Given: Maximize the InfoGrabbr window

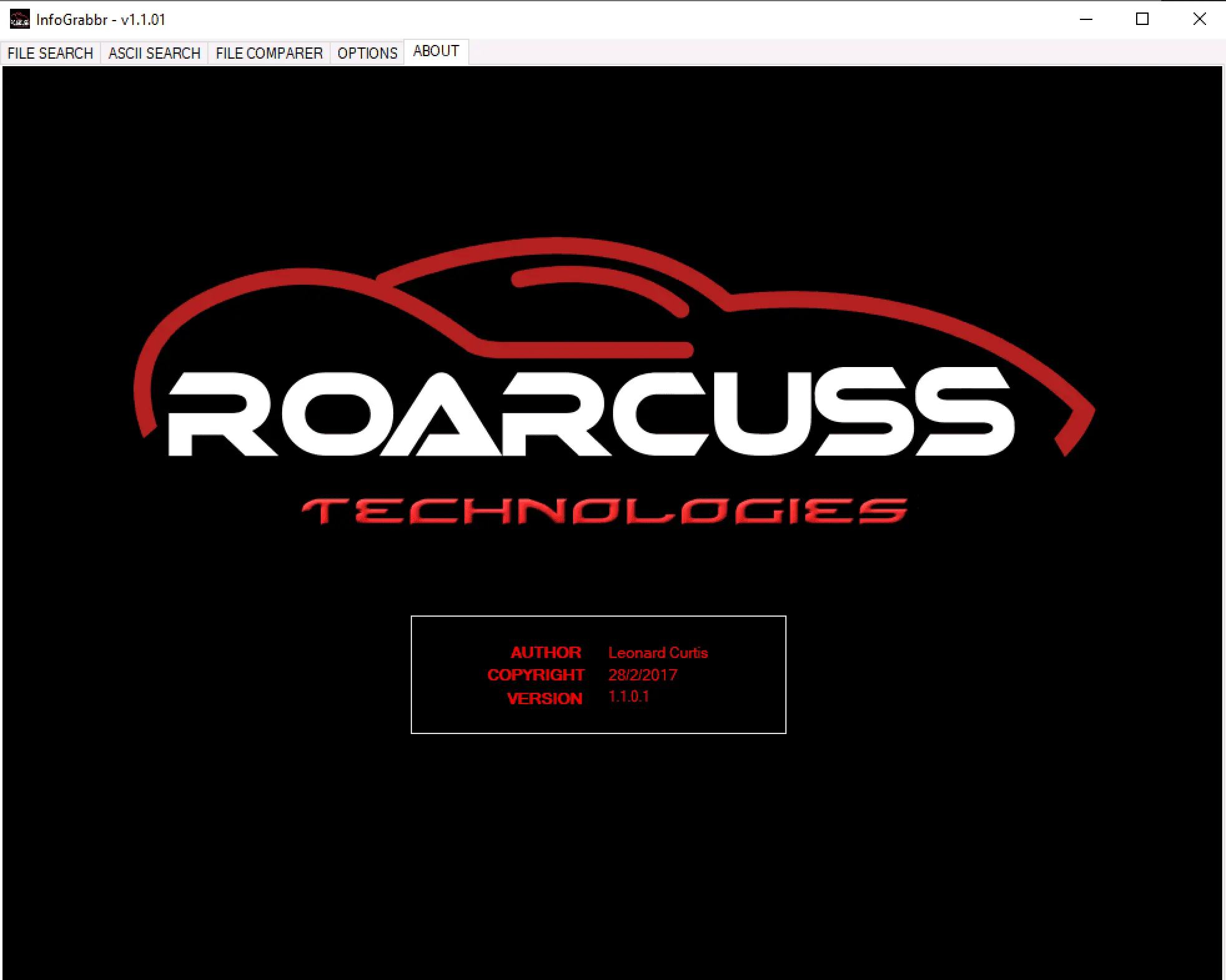Looking at the screenshot, I should tap(1142, 19).
